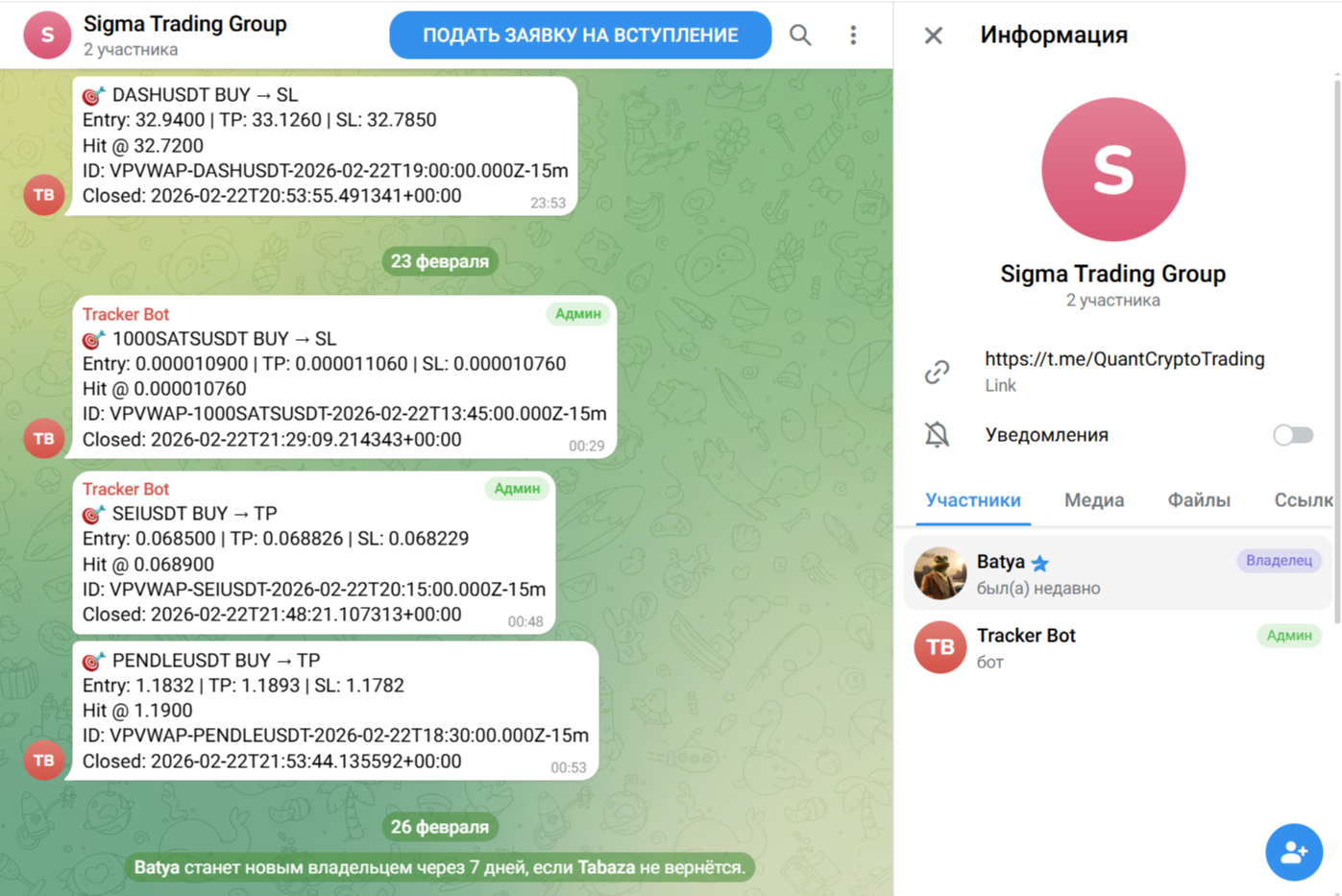Viewport: 1342px width, 896px height.
Task: Click the 00:53 timestamp on PENDLEUSDT message
Action: (569, 768)
